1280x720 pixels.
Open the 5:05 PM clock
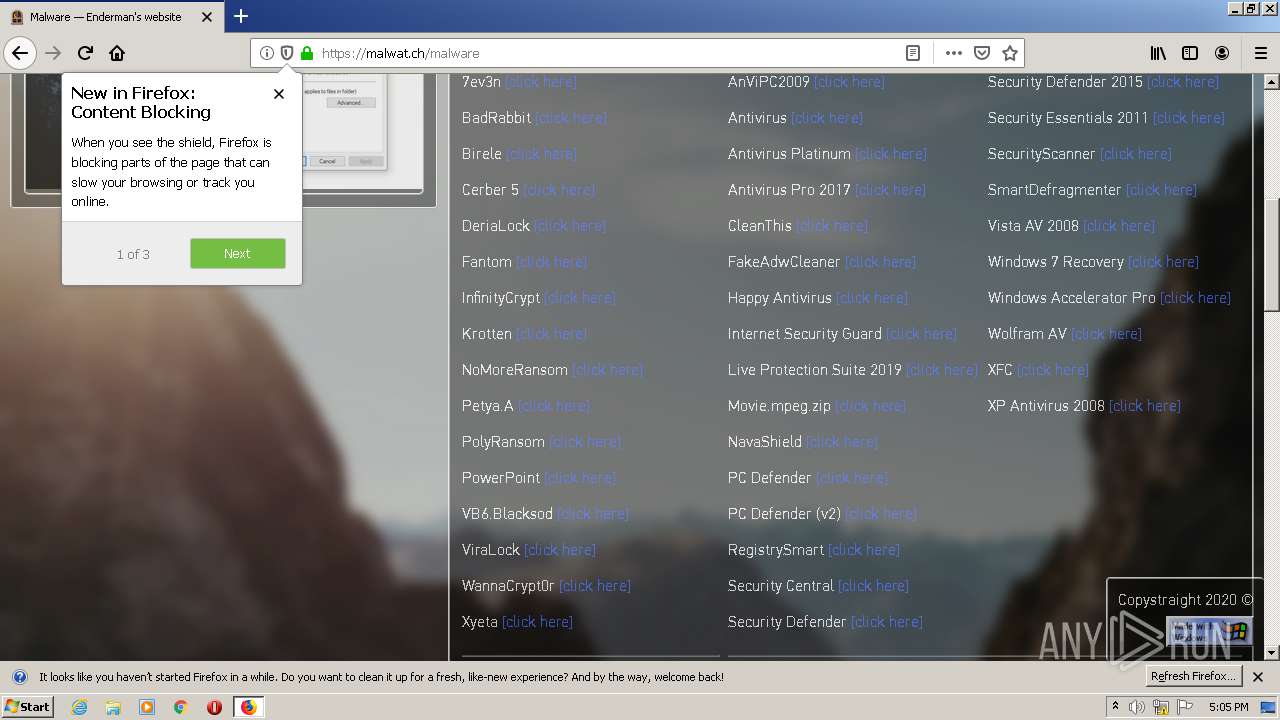[1228, 707]
